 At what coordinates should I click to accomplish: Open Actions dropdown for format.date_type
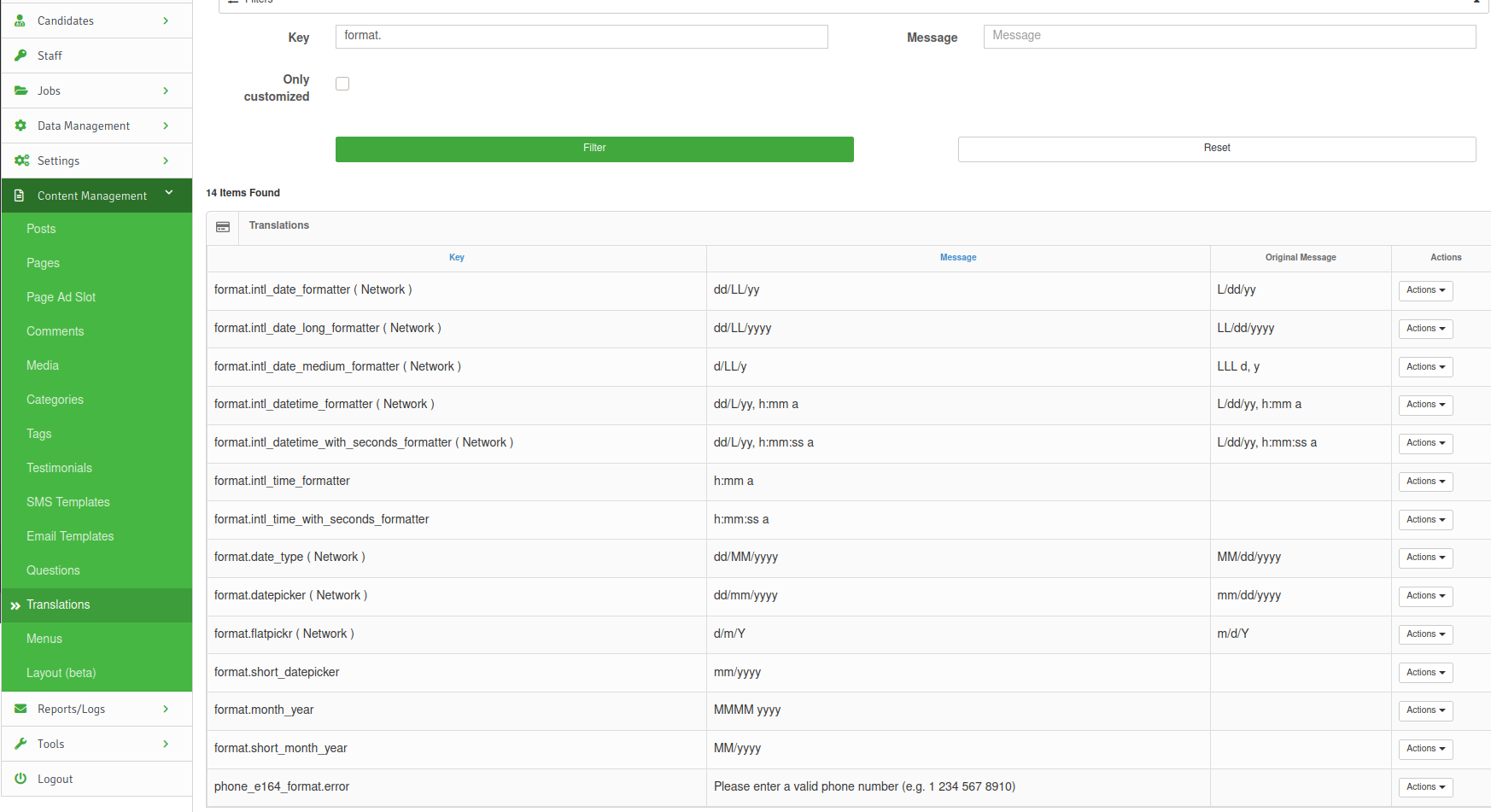point(1425,558)
